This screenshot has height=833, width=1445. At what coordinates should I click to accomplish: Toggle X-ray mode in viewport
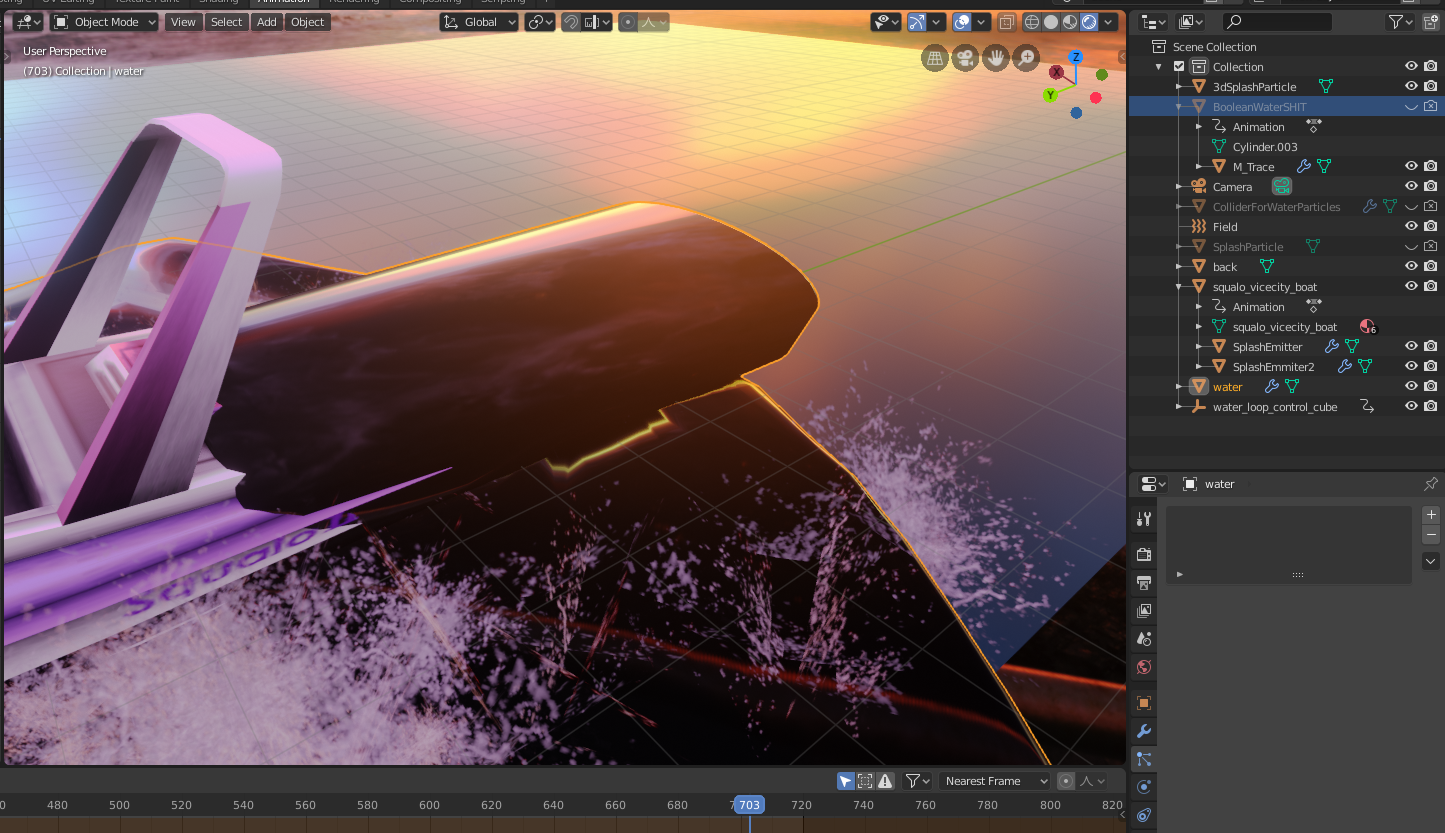[x=1007, y=22]
